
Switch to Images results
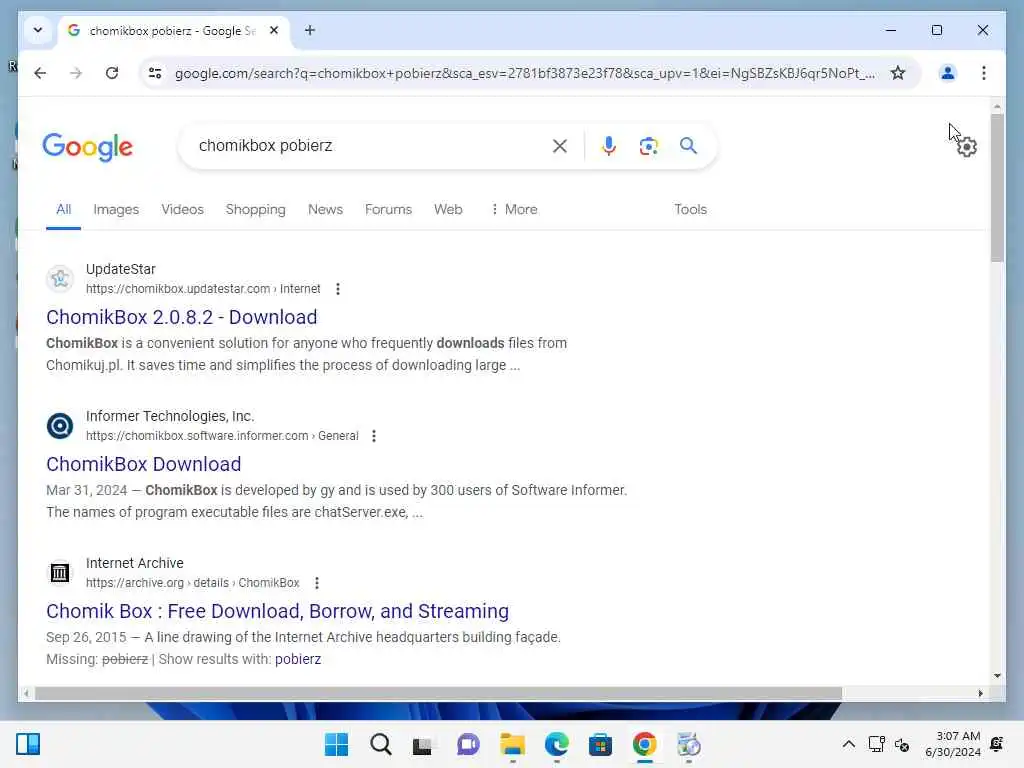click(x=116, y=210)
